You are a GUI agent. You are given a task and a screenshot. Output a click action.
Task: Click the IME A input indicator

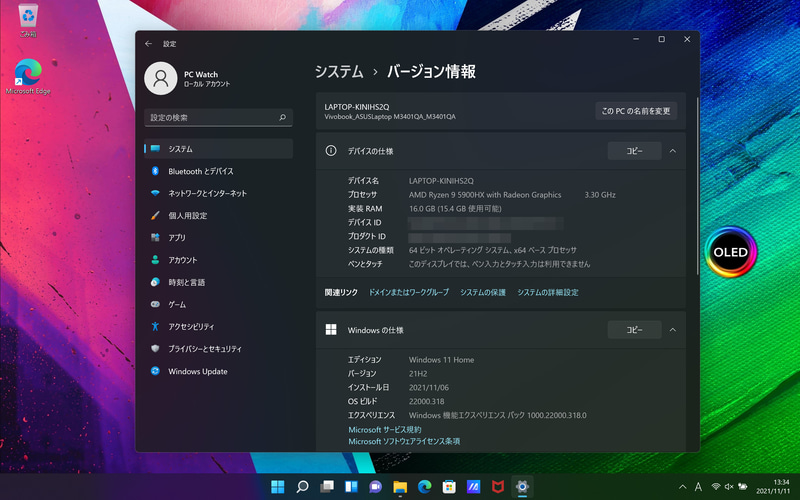[698, 487]
